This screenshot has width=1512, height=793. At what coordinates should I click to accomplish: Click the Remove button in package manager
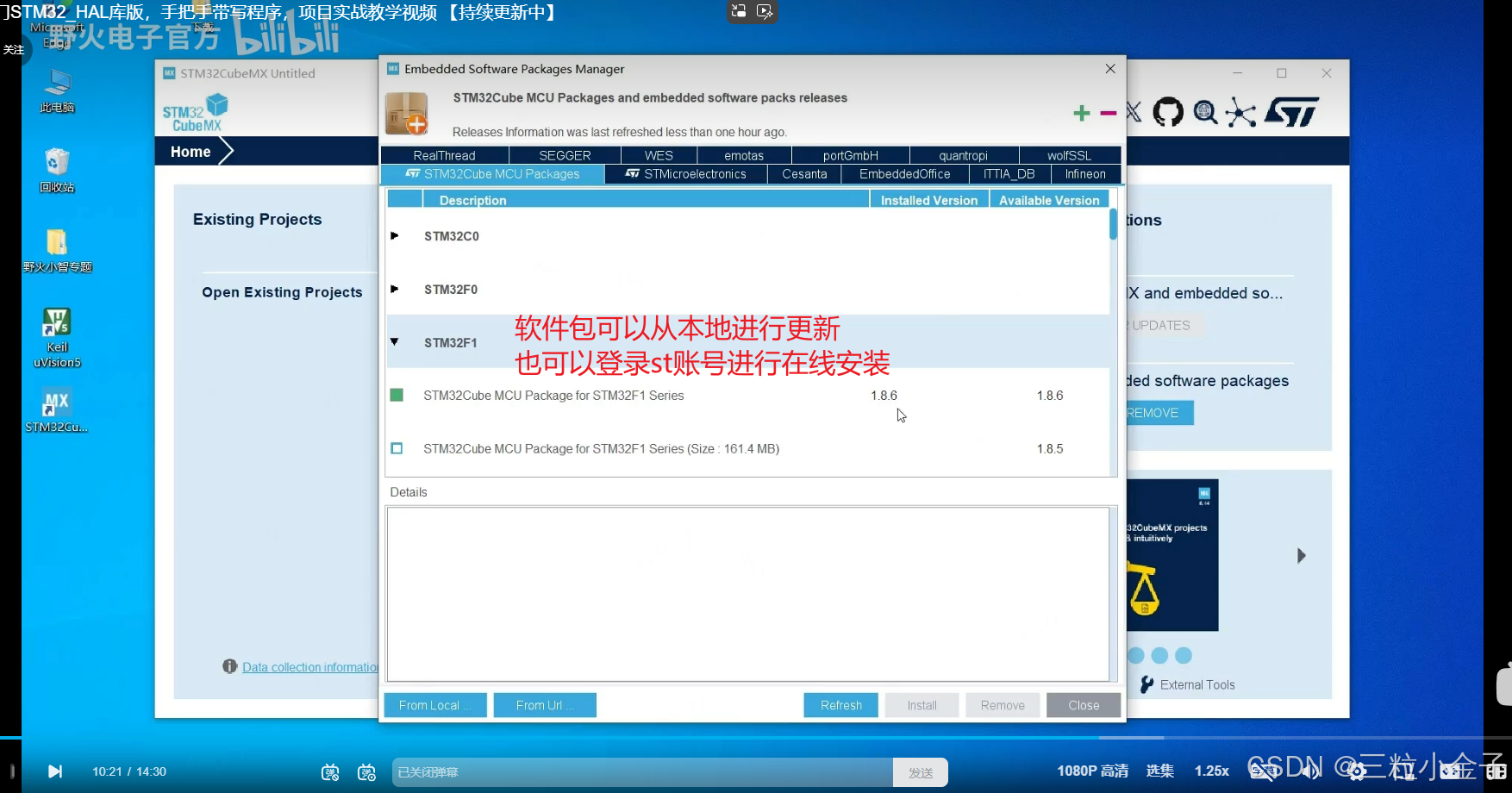point(1003,705)
